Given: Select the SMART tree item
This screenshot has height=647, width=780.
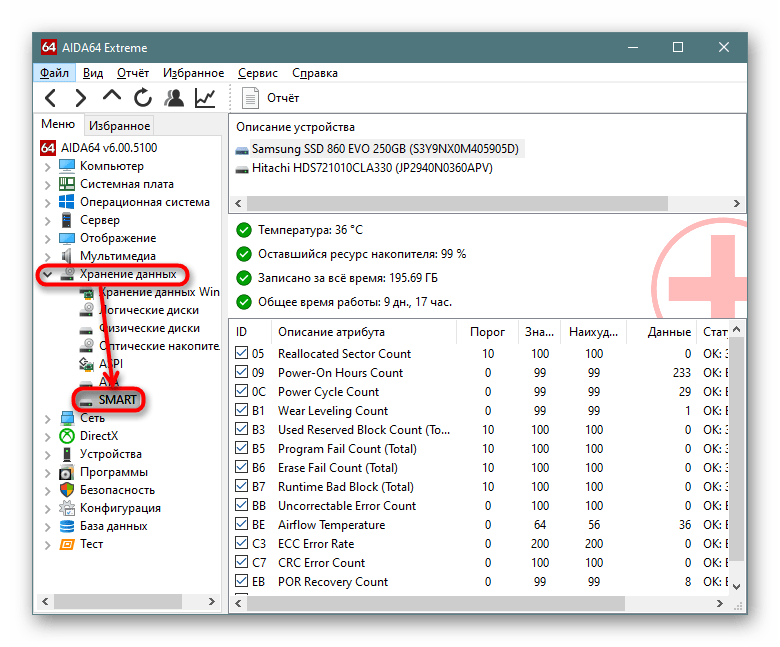Looking at the screenshot, I should (117, 400).
